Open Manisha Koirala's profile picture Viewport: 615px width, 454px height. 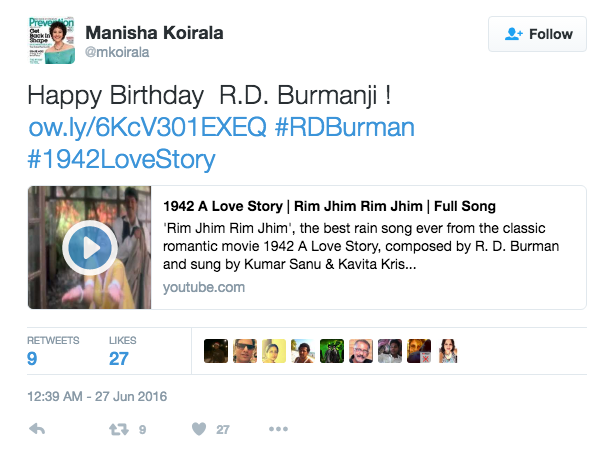pyautogui.click(x=50, y=40)
